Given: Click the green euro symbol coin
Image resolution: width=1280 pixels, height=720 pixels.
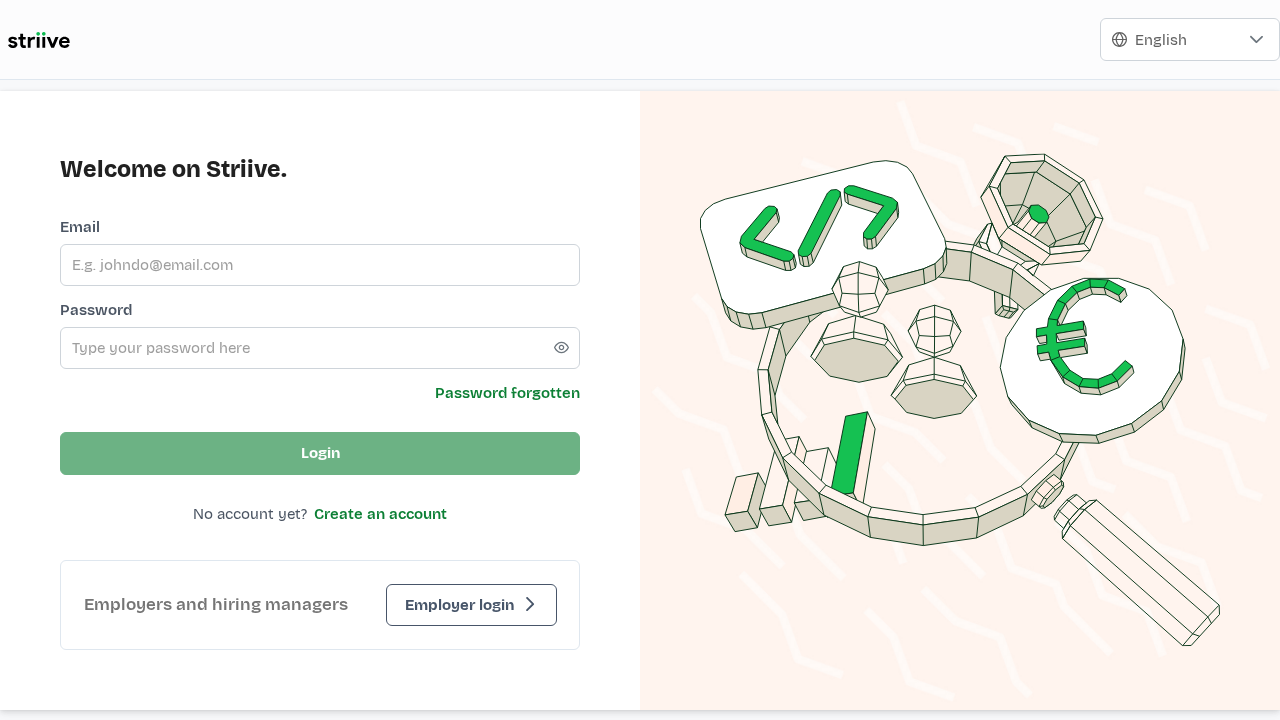Looking at the screenshot, I should (1085, 335).
